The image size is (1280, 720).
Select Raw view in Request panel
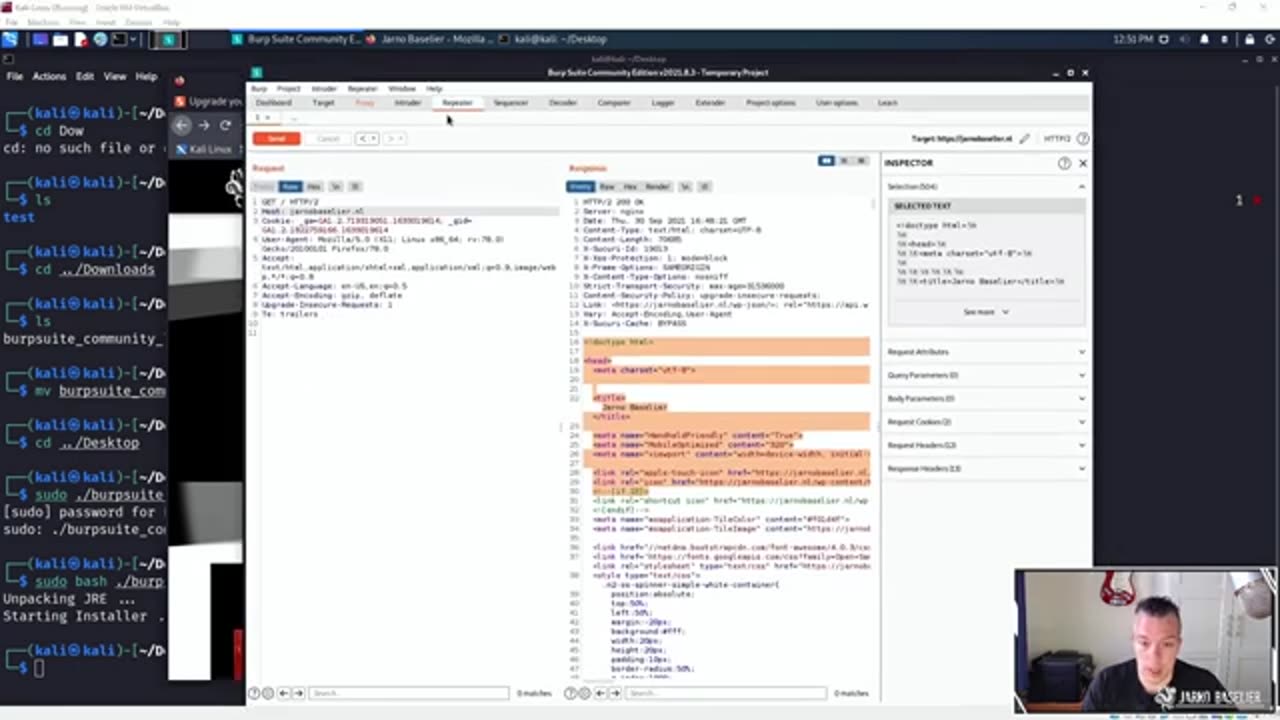point(289,187)
